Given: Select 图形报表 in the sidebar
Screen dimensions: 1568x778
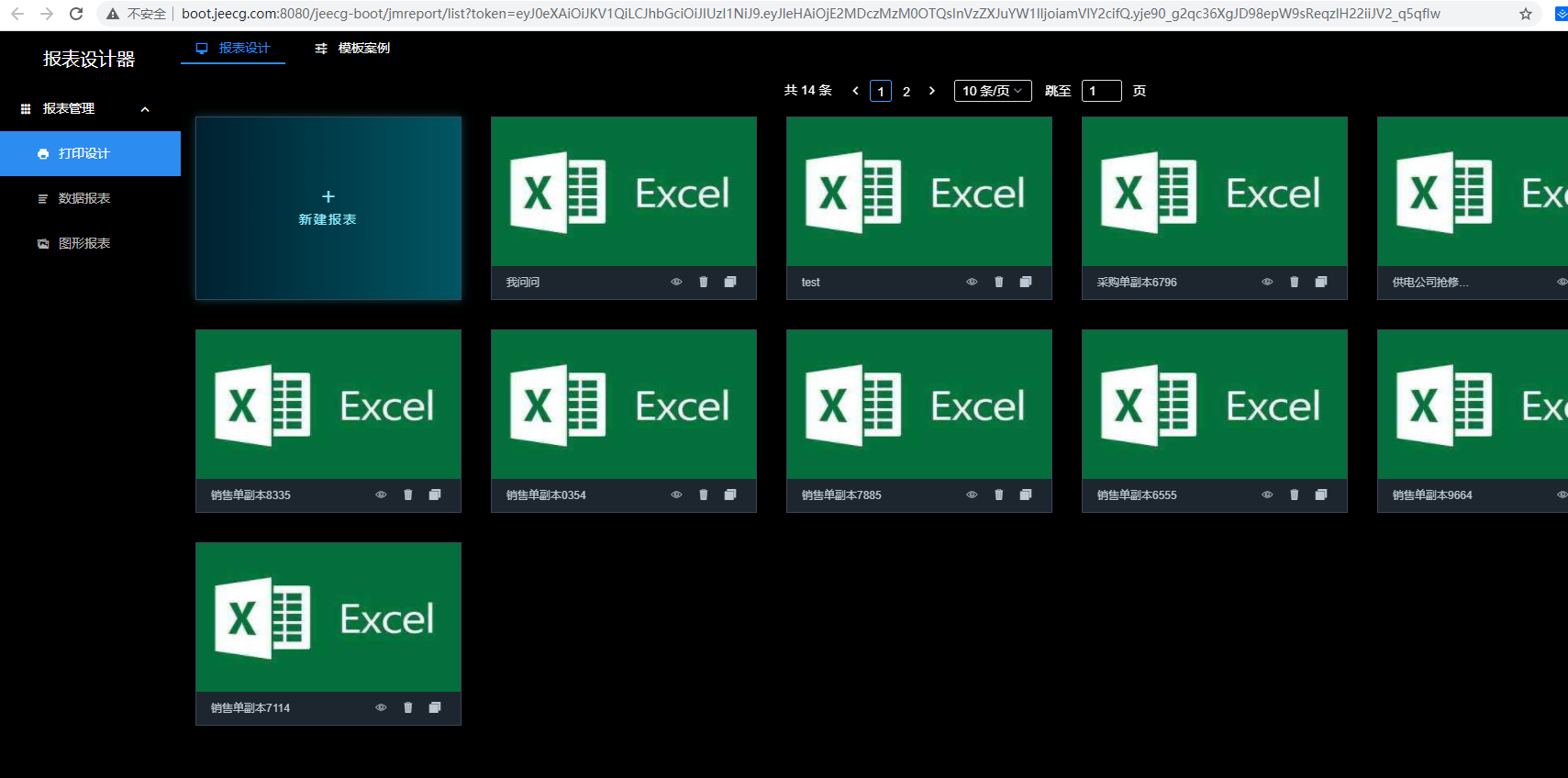Looking at the screenshot, I should coord(90,243).
